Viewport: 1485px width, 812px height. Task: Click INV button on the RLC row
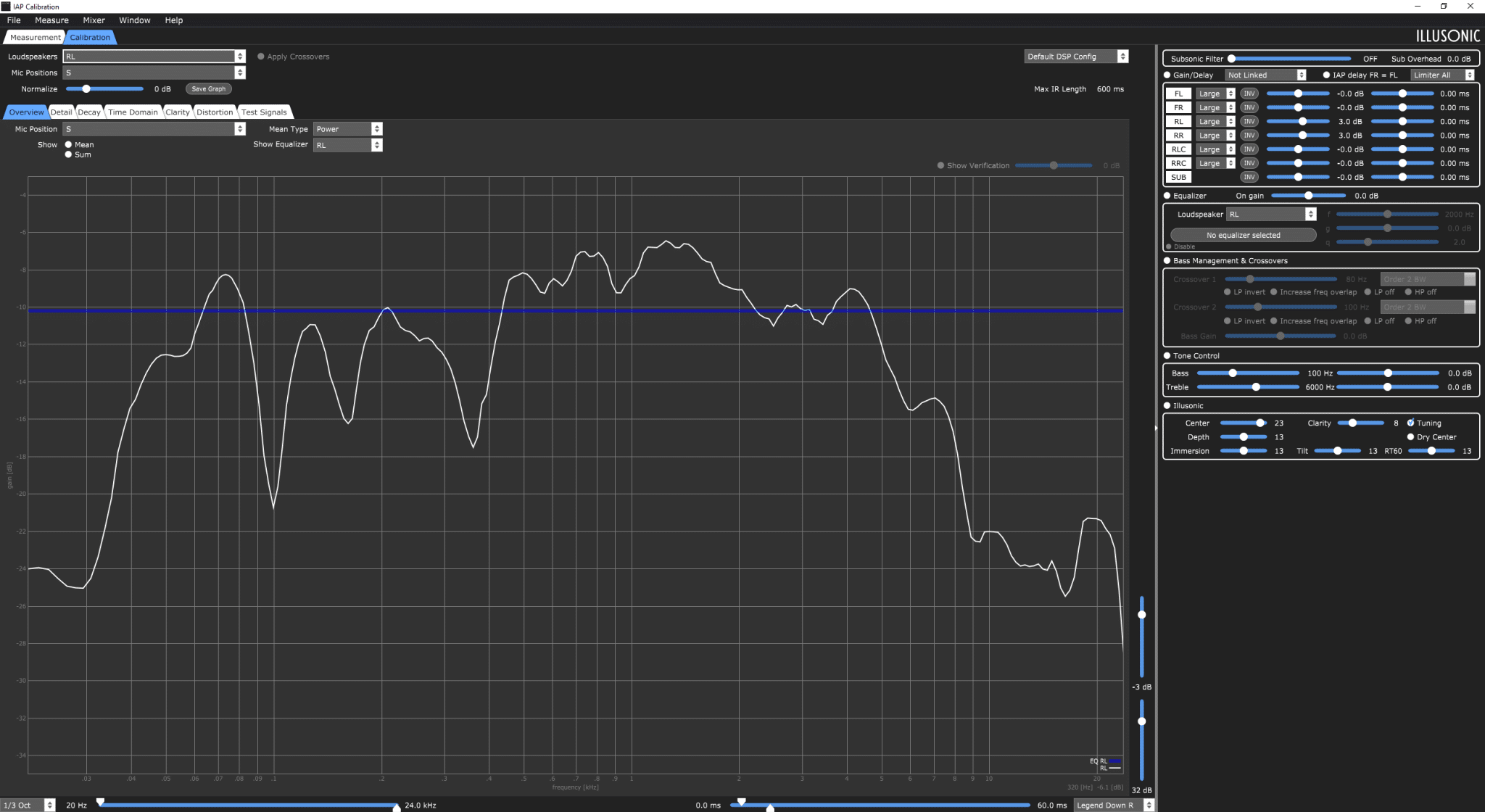[x=1249, y=149]
